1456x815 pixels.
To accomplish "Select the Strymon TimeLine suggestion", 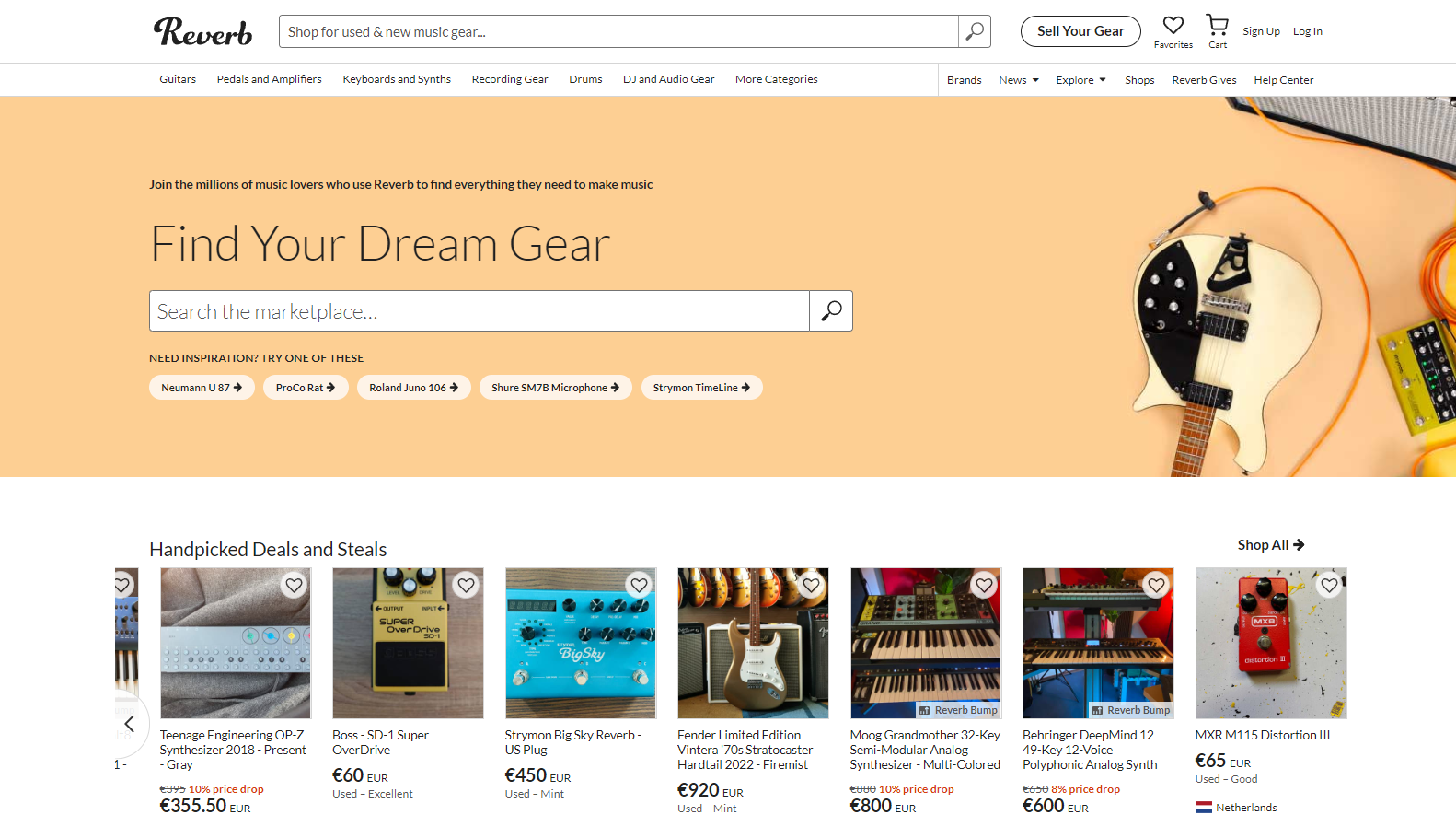I will (701, 388).
